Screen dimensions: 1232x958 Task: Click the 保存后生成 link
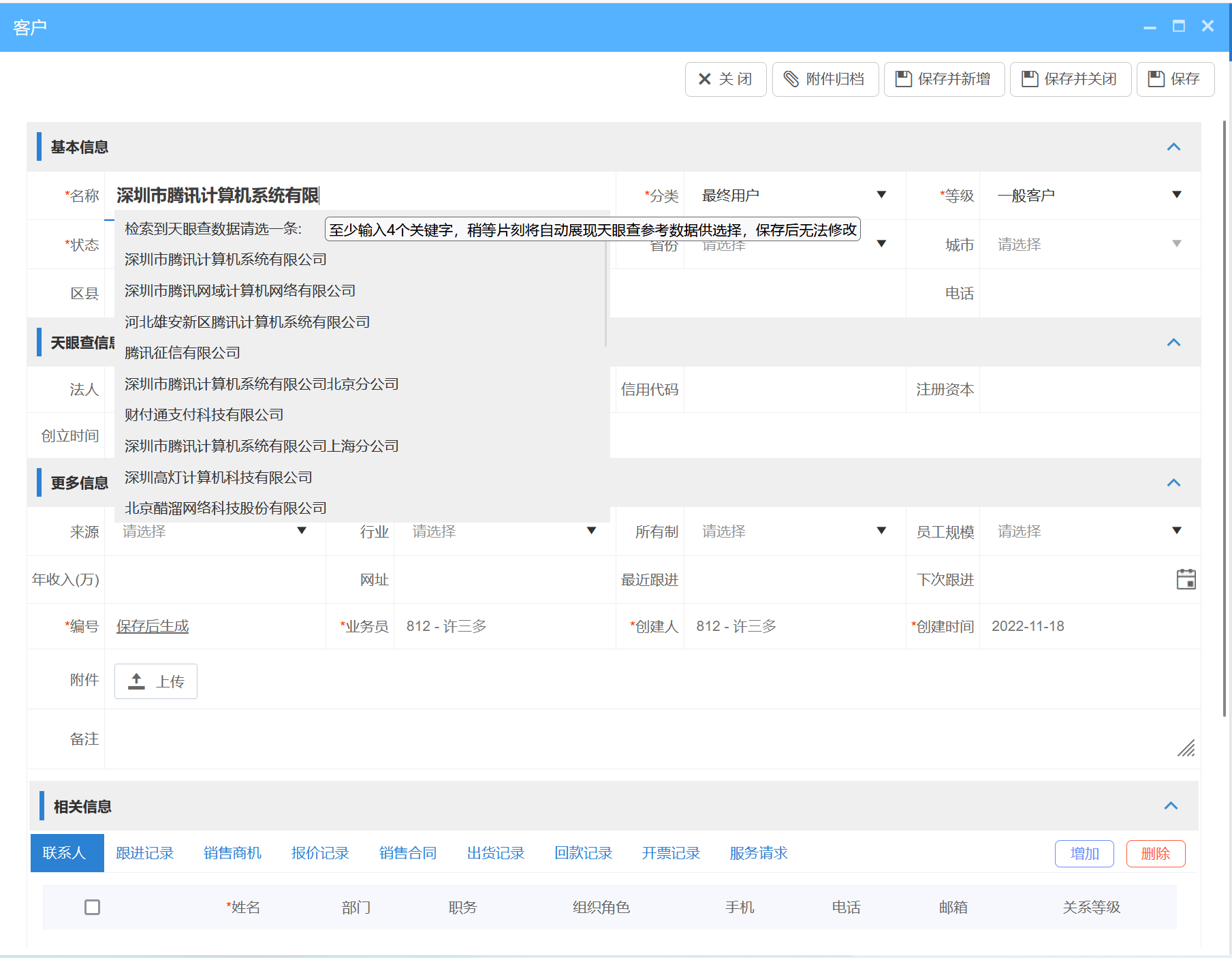coord(152,626)
